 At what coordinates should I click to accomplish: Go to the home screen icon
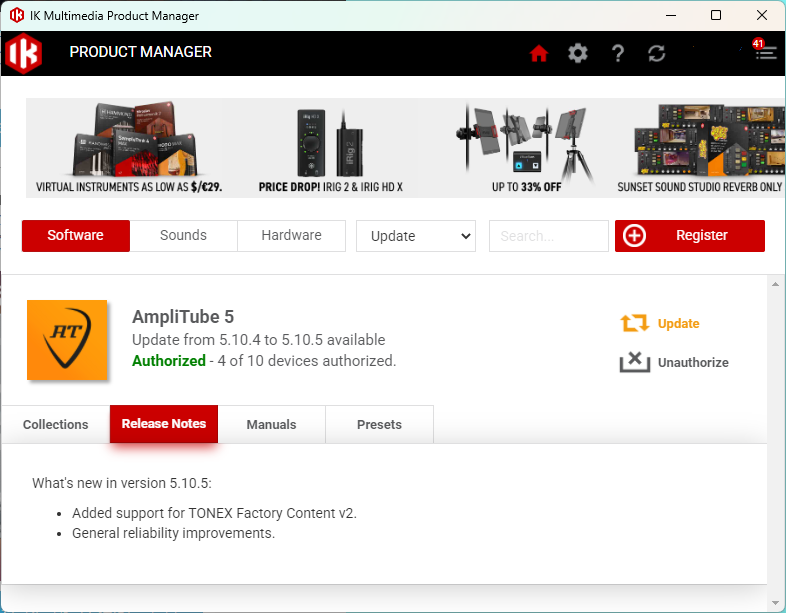[x=539, y=53]
